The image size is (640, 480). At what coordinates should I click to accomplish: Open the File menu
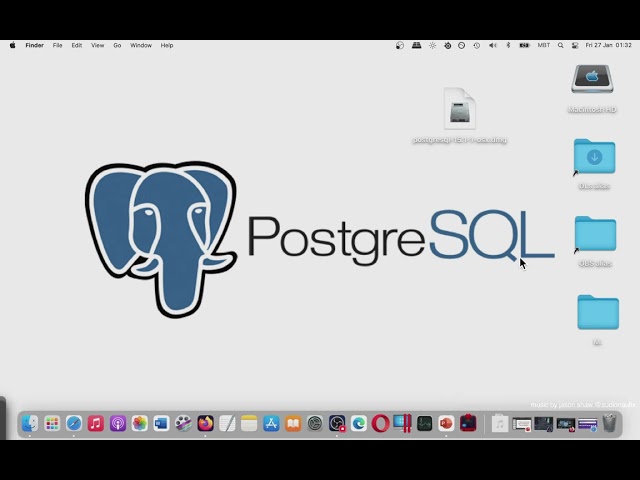[58, 45]
